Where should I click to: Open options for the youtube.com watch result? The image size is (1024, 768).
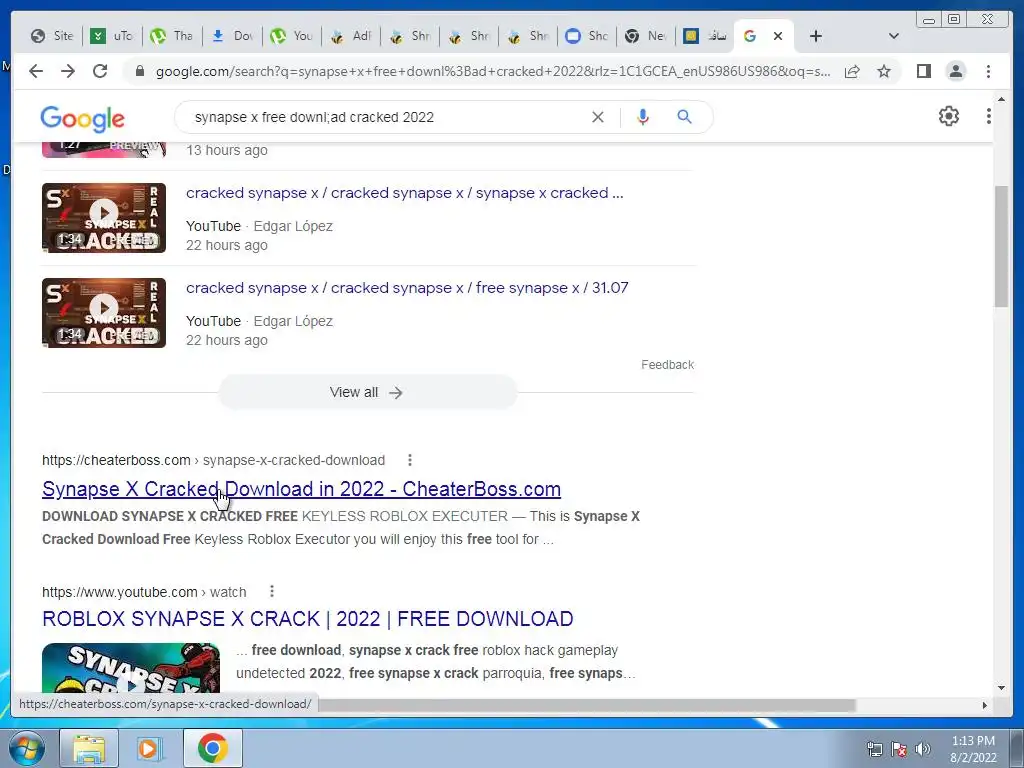pyautogui.click(x=272, y=592)
